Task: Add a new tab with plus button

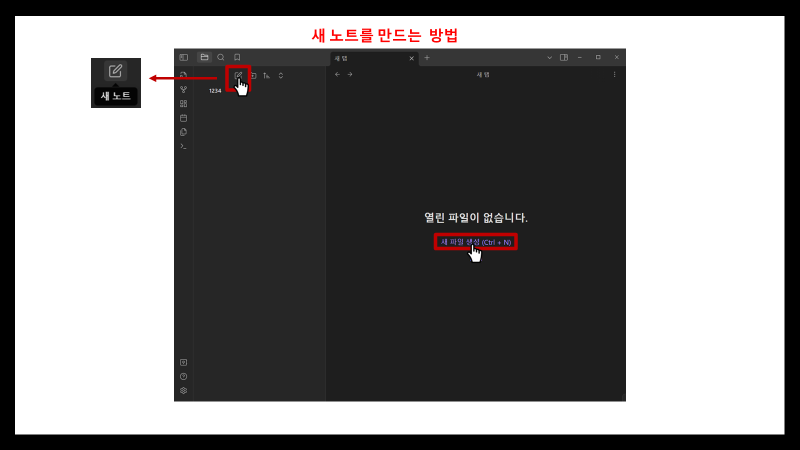Action: pos(427,58)
